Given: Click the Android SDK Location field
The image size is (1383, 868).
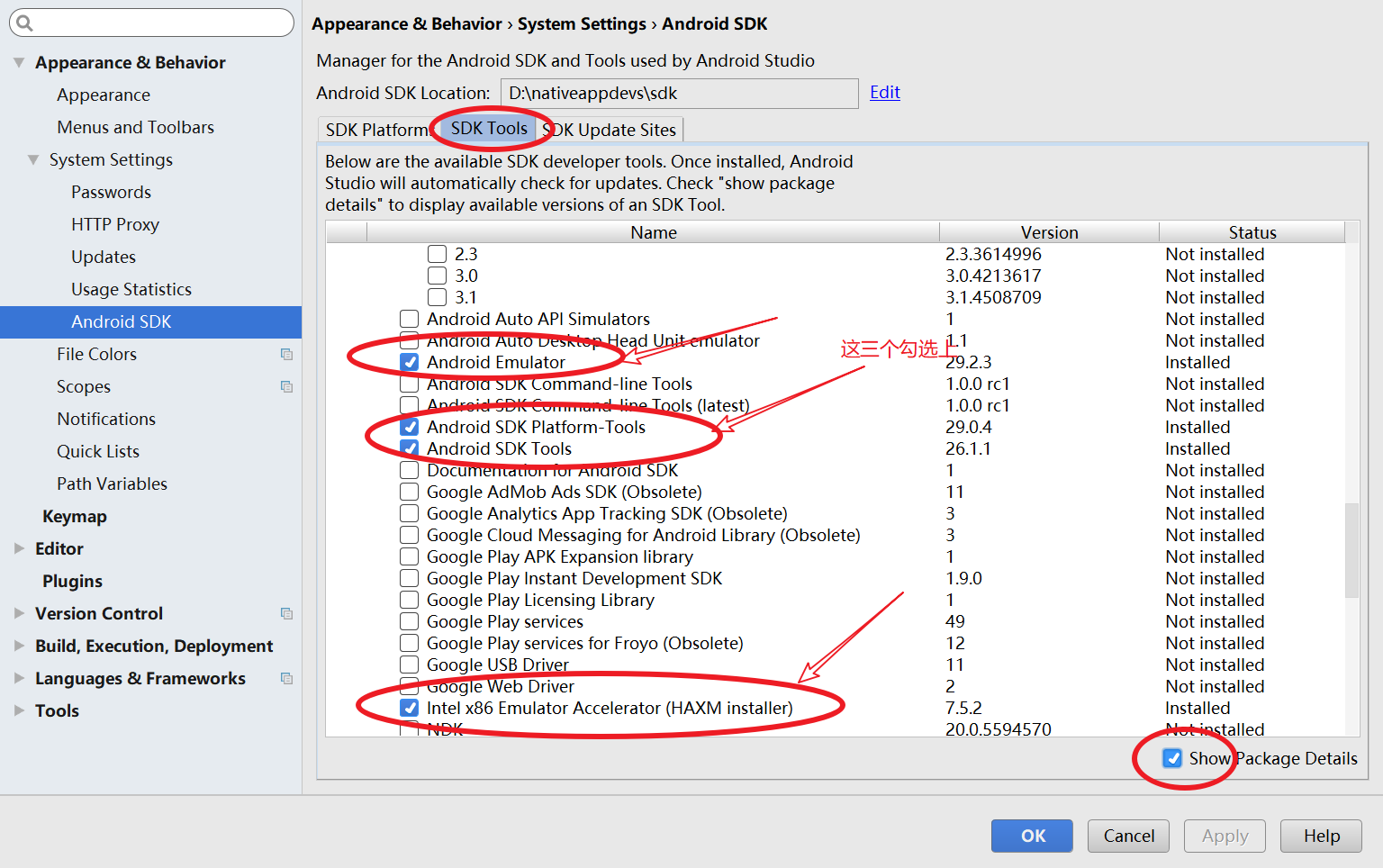Looking at the screenshot, I should 679,93.
